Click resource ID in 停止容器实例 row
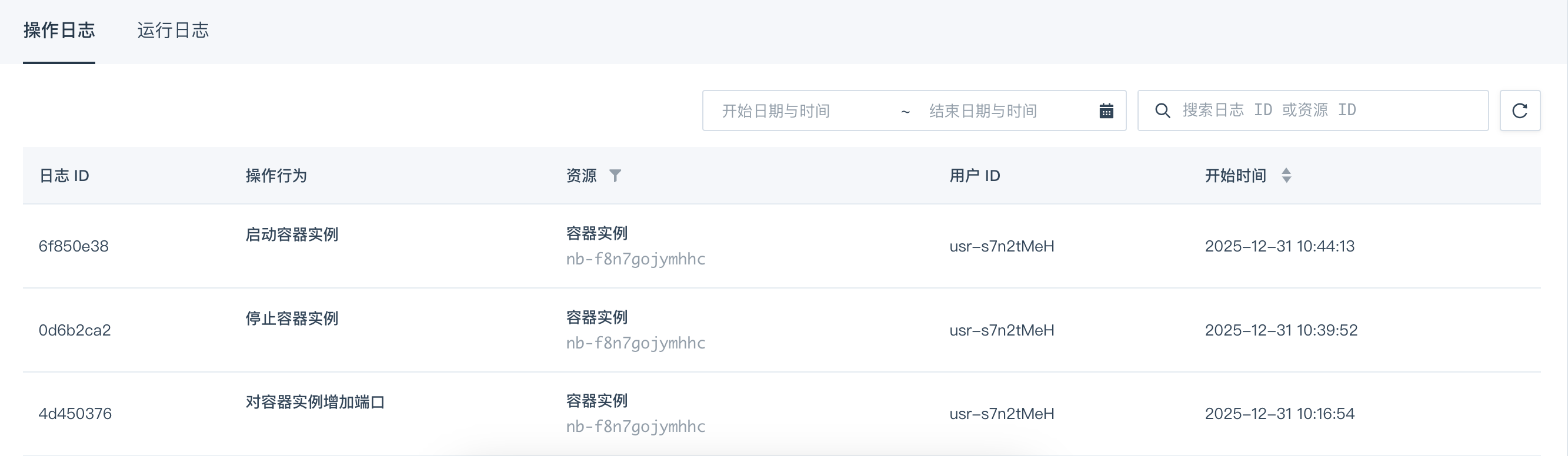Image resolution: width=1568 pixels, height=456 pixels. tap(635, 343)
